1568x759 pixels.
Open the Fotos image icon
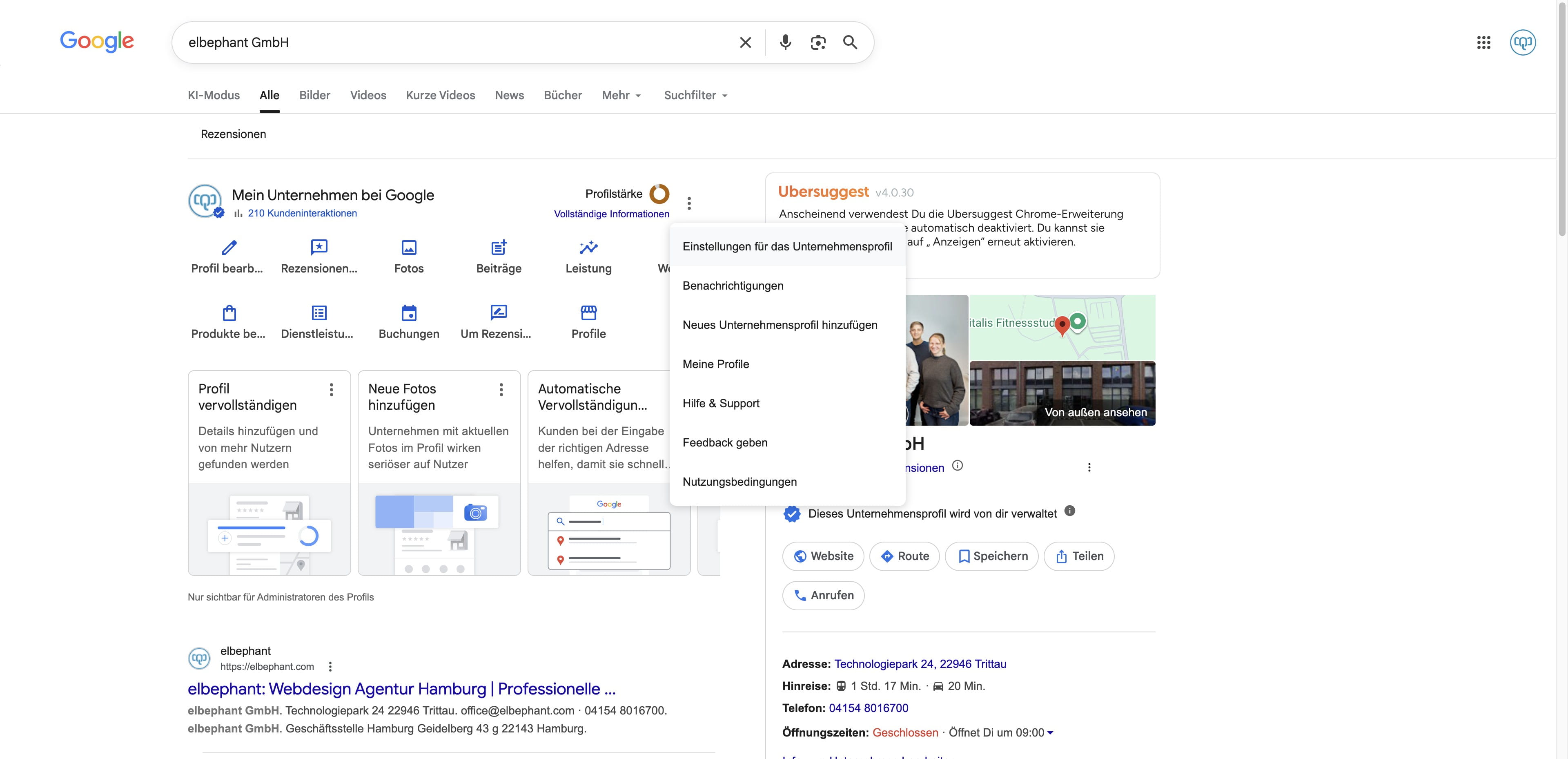409,247
